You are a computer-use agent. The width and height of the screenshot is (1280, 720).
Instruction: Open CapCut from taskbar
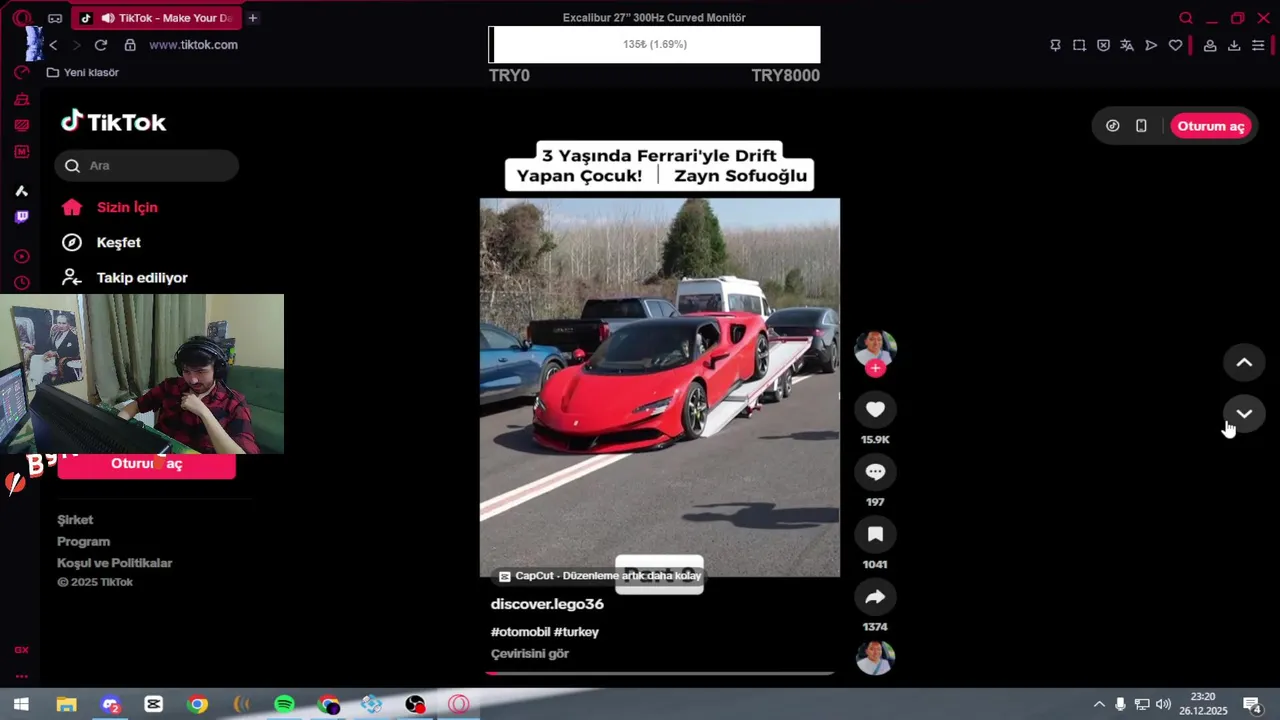[x=153, y=704]
